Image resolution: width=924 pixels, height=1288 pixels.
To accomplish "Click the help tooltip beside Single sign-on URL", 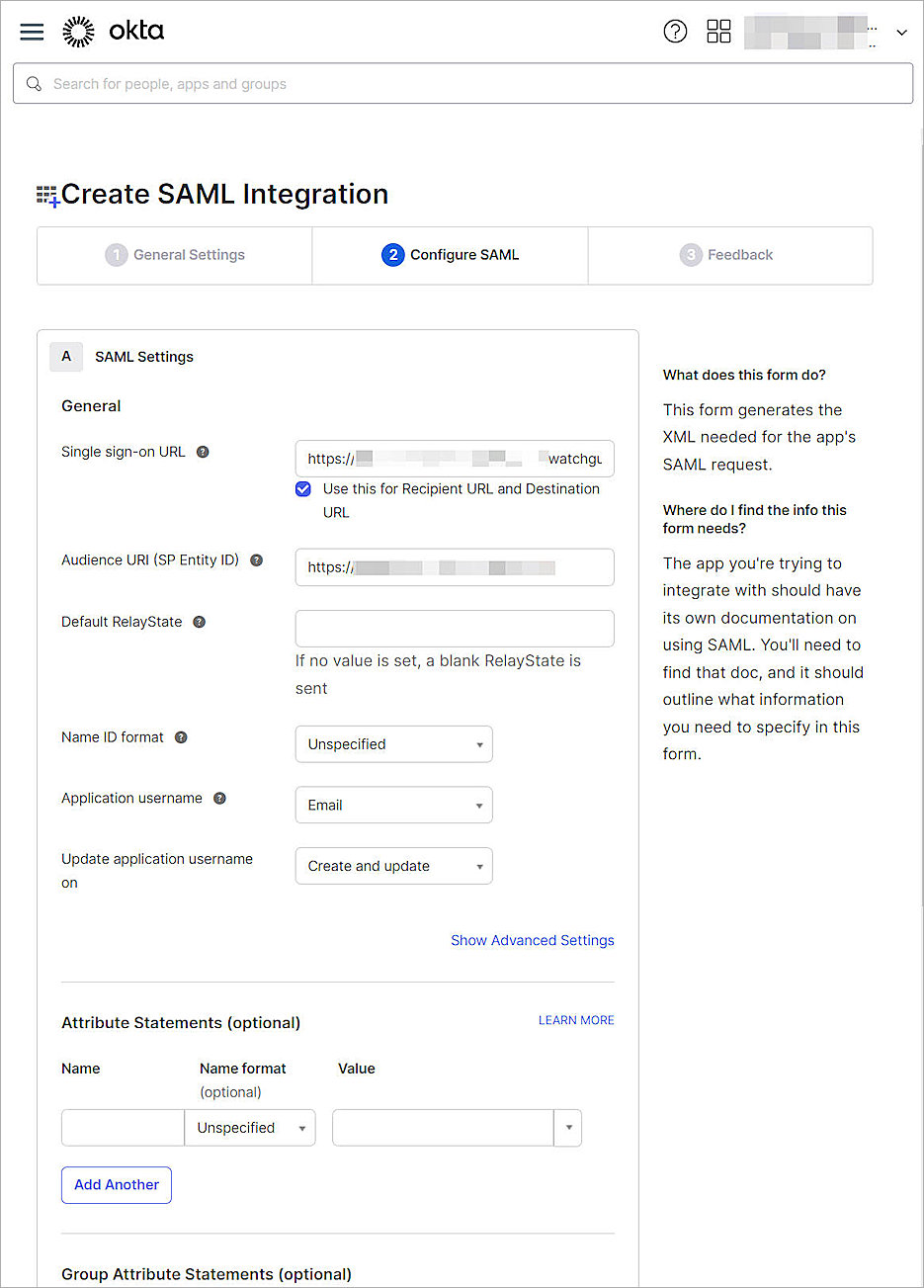I will coord(203,451).
